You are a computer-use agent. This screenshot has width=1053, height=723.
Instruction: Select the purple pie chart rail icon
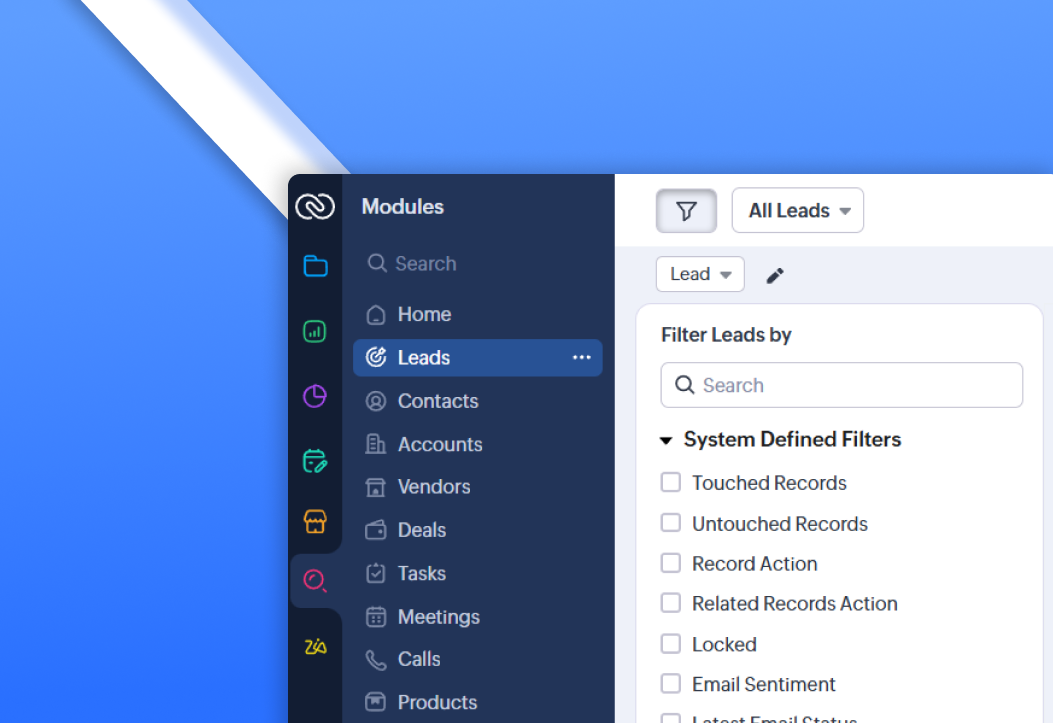pyautogui.click(x=315, y=397)
